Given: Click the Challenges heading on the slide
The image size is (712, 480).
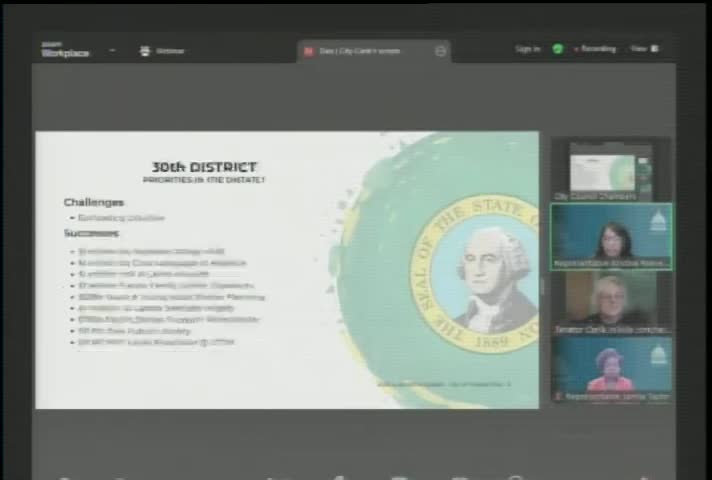Looking at the screenshot, I should [x=94, y=202].
